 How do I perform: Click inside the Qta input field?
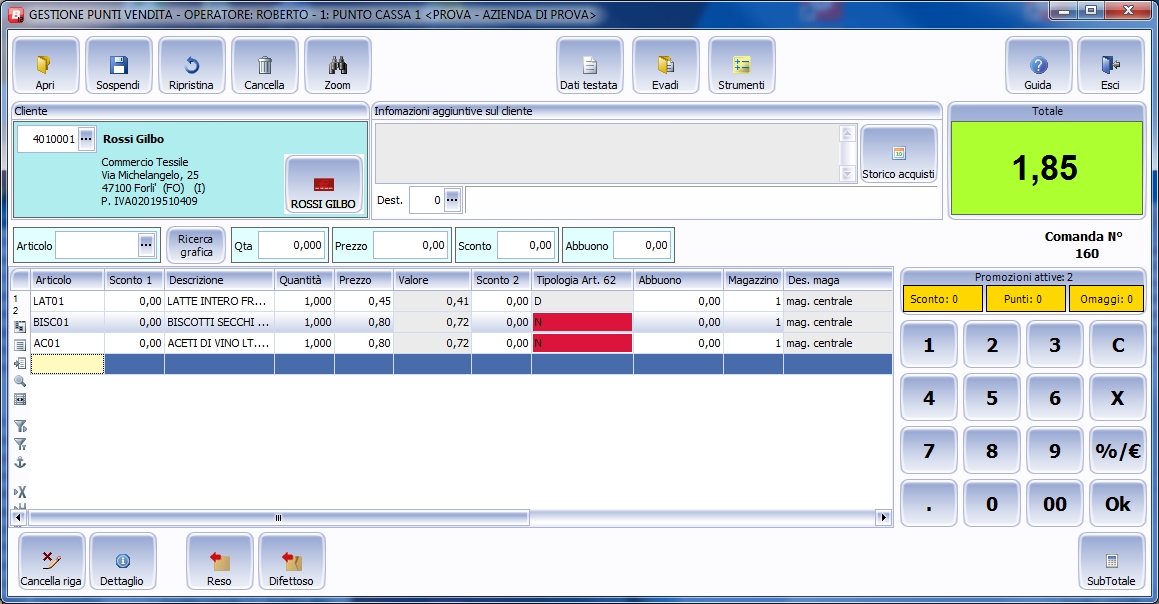[291, 245]
